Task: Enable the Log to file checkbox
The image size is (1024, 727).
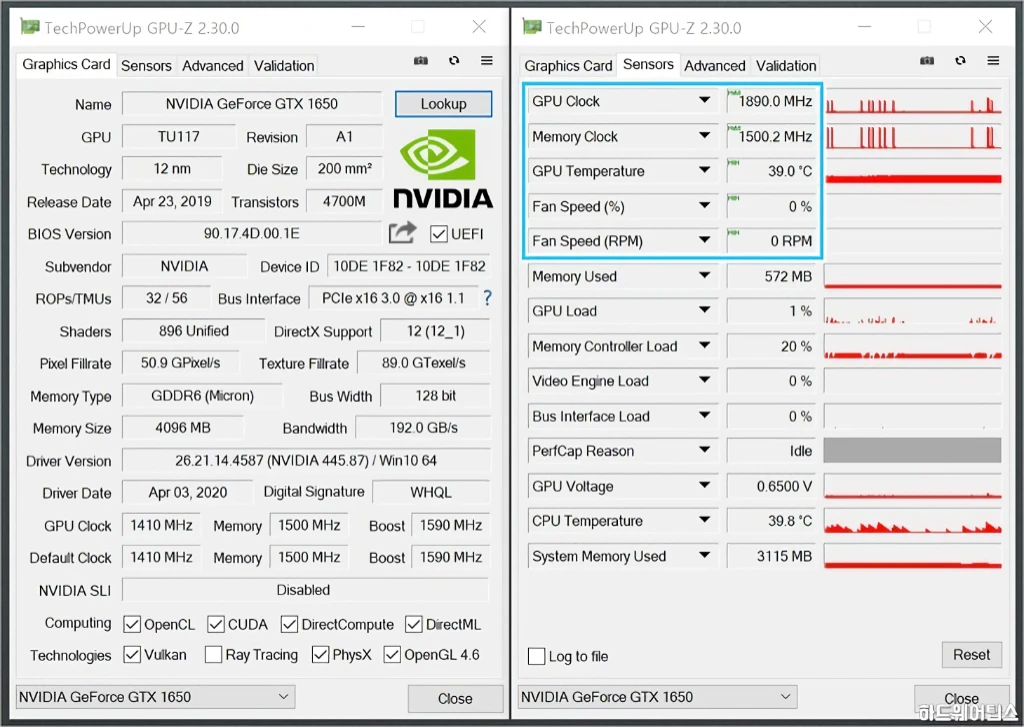Action: point(536,656)
